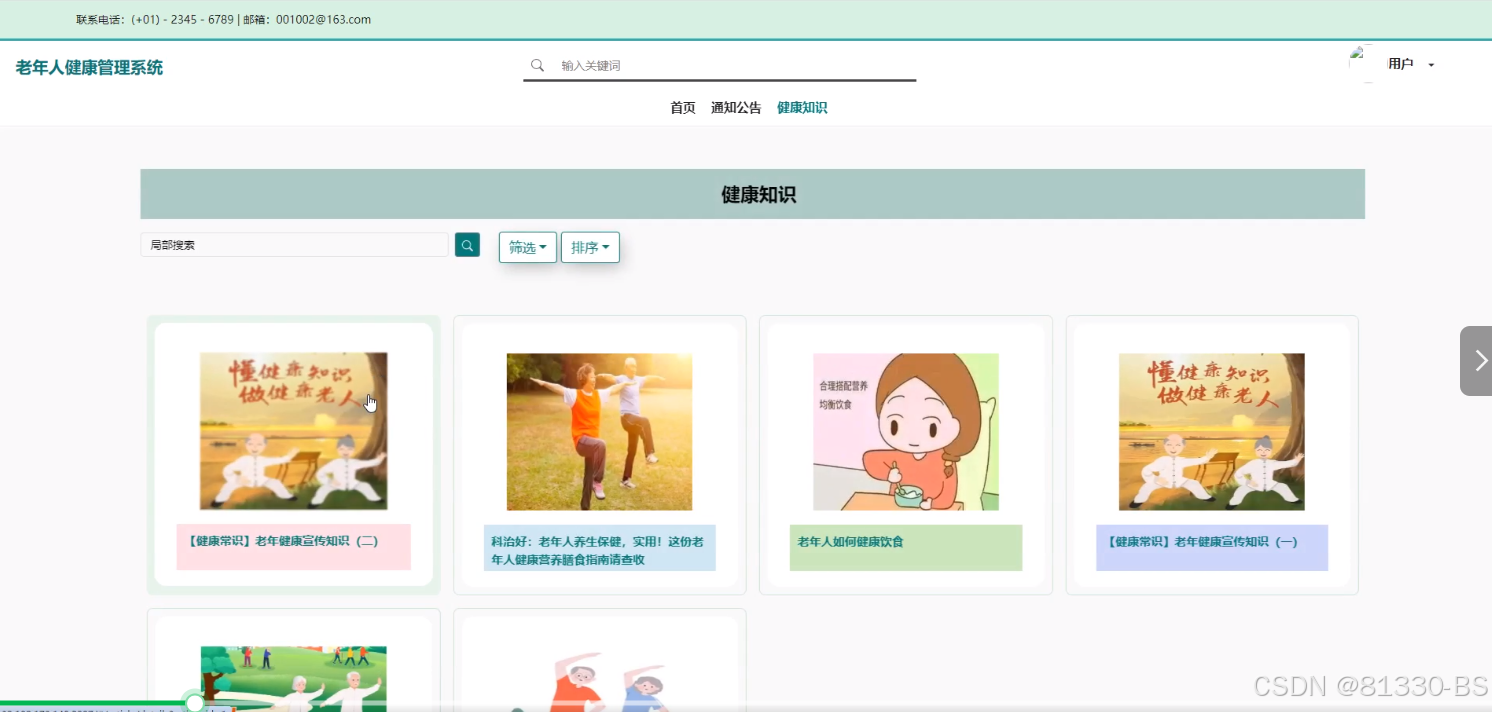The height and width of the screenshot is (712, 1492).
Task: Click the stretching cartoon elders thumbnail
Action: pos(599,682)
